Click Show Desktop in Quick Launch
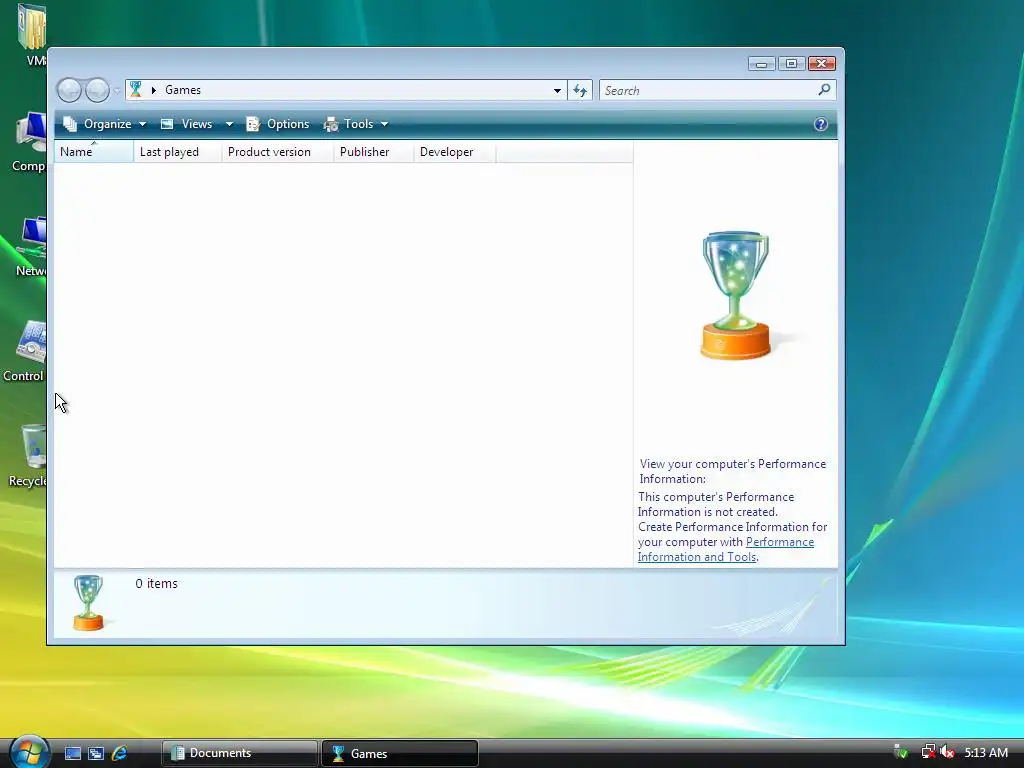 (x=72, y=754)
